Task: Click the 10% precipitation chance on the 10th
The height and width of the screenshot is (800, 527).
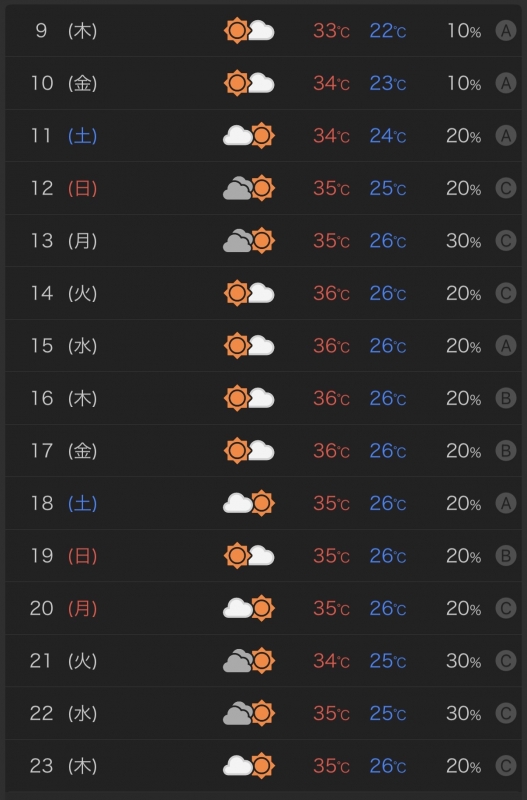Action: [463, 83]
